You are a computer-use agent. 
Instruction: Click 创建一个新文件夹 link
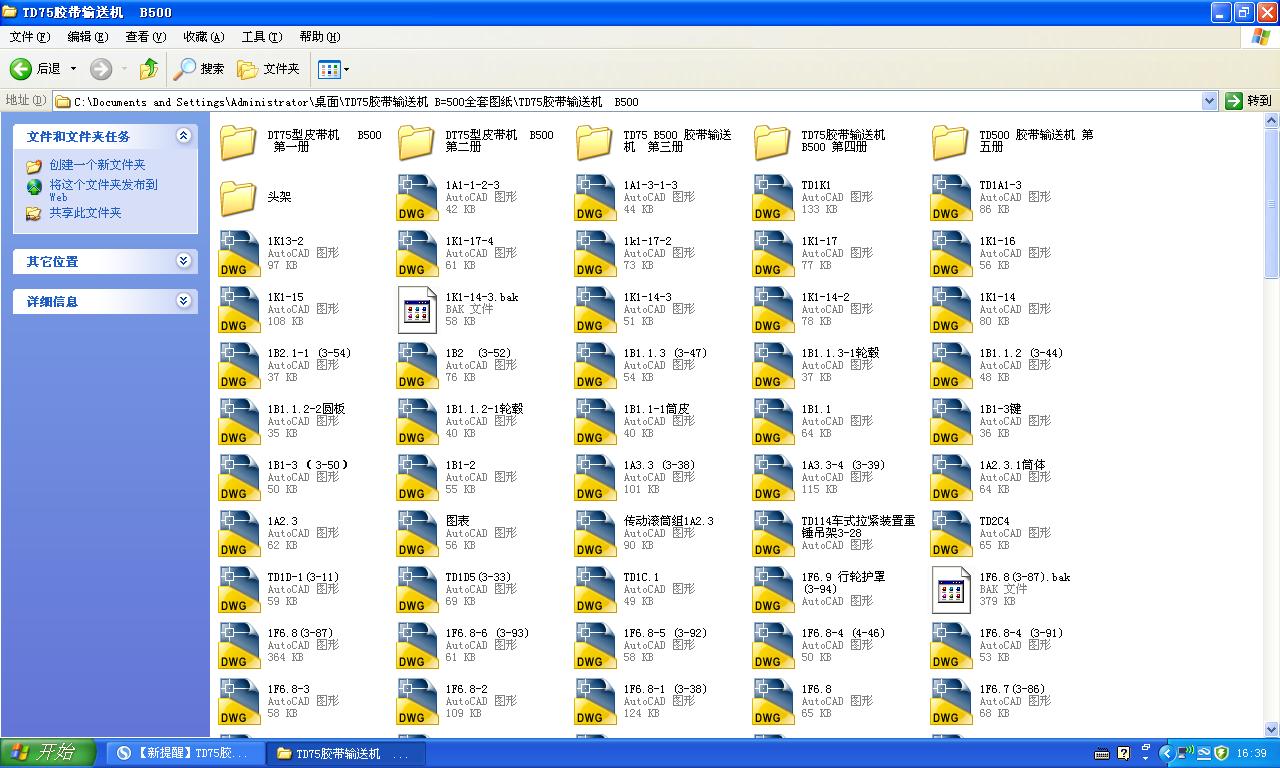pos(97,165)
